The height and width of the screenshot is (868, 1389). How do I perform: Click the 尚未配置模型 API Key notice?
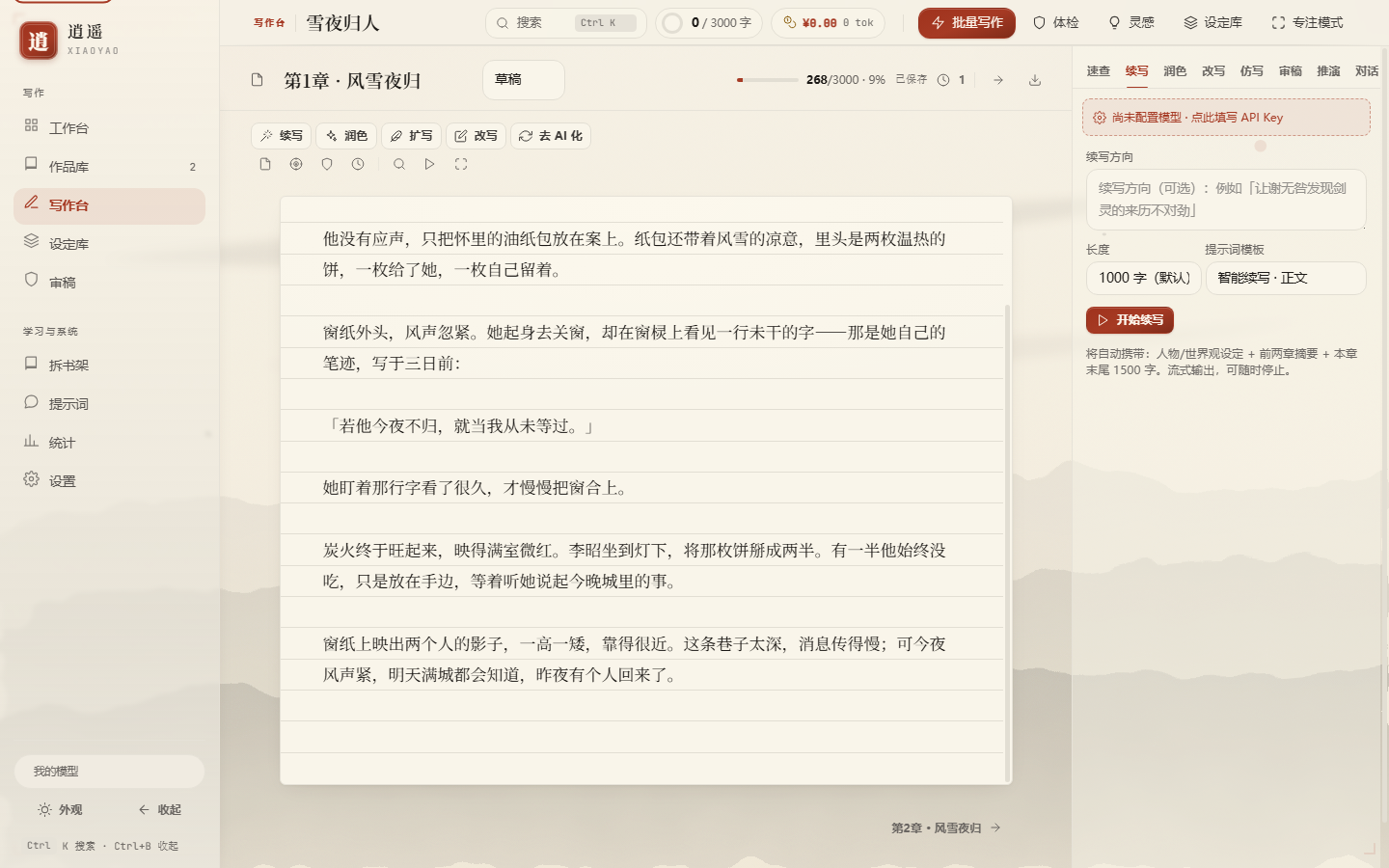coord(1226,118)
